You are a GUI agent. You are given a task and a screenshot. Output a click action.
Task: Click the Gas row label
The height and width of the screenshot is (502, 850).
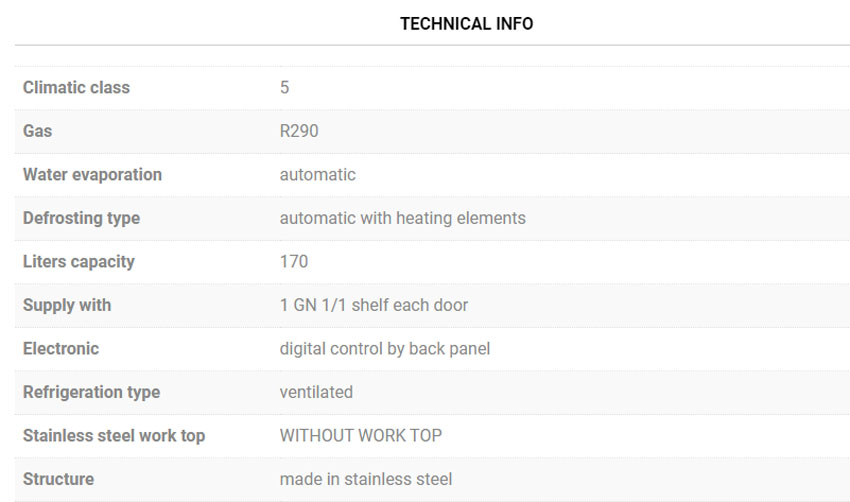pyautogui.click(x=37, y=131)
